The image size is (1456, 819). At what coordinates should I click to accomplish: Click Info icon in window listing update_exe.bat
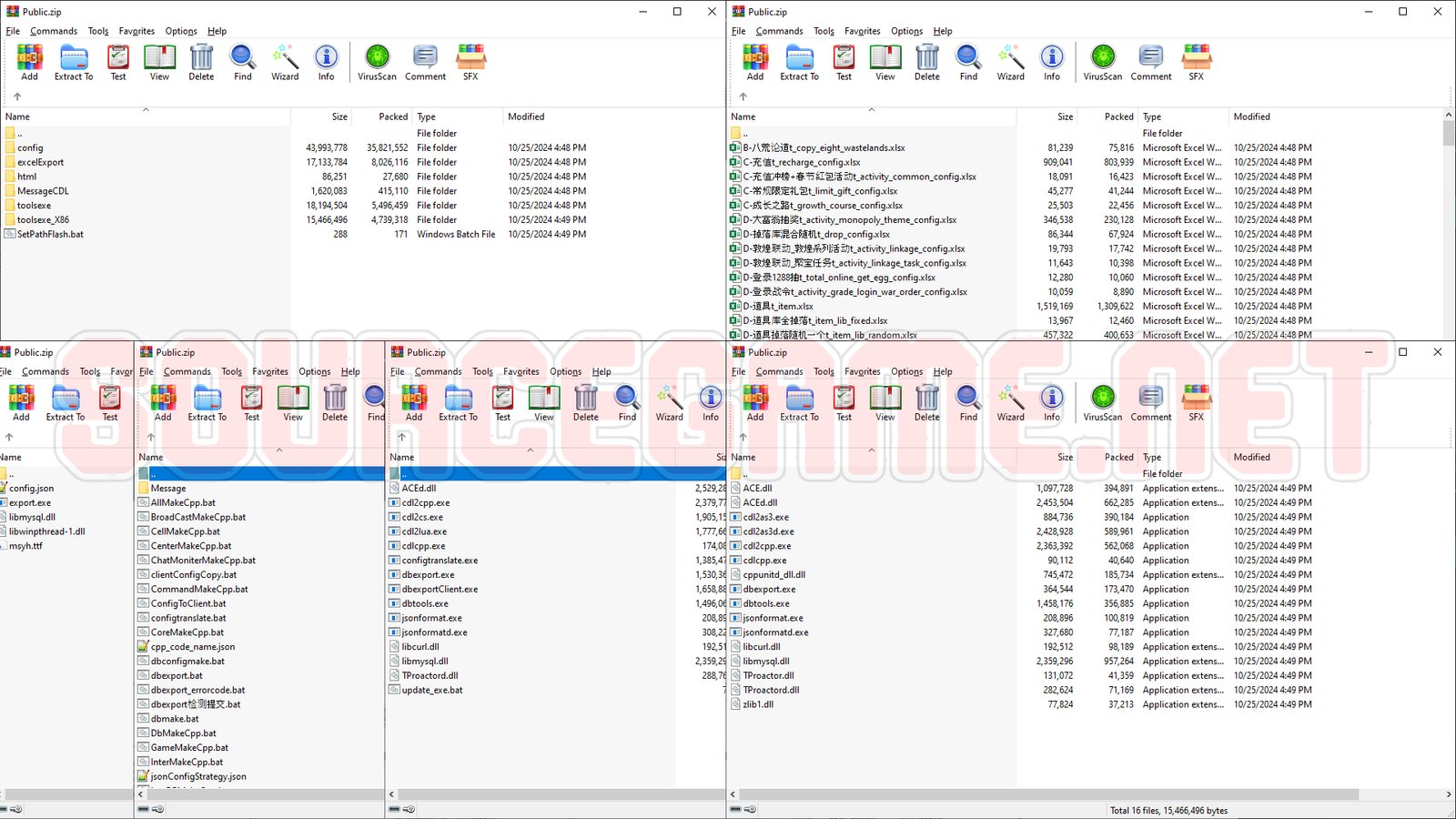(710, 402)
